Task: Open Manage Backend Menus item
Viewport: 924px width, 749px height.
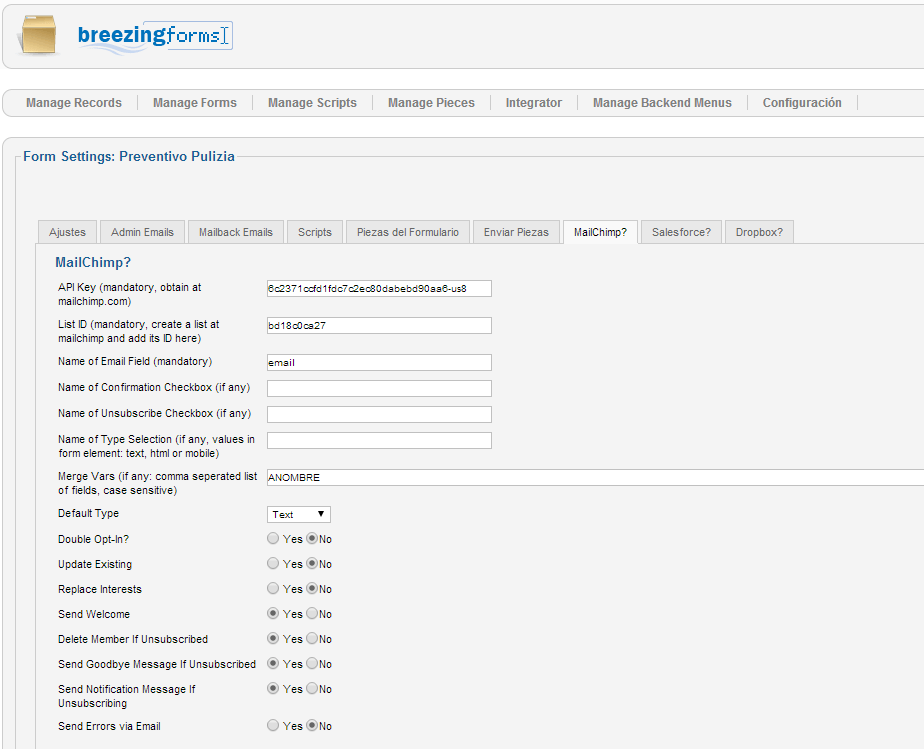Action: coord(662,103)
